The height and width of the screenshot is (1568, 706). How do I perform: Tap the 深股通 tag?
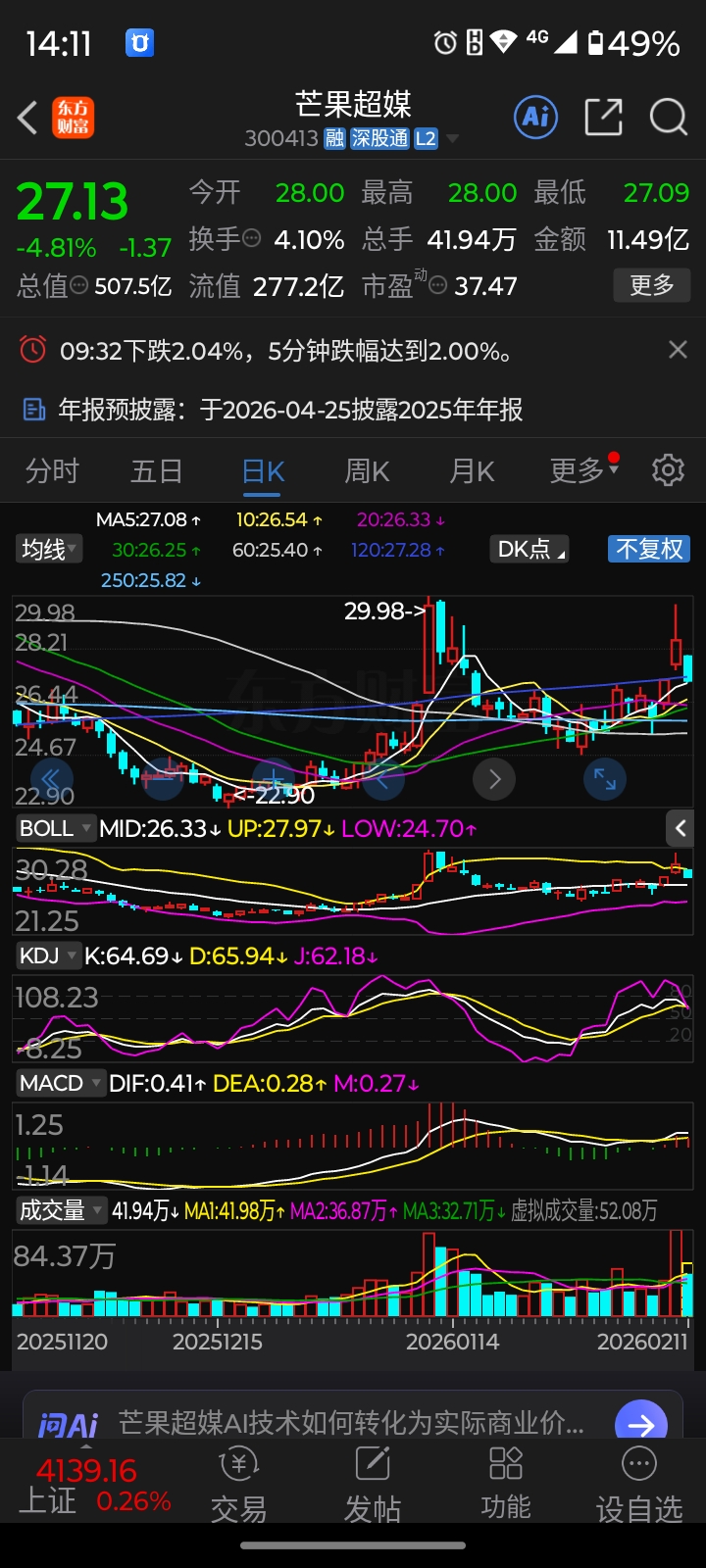379,139
